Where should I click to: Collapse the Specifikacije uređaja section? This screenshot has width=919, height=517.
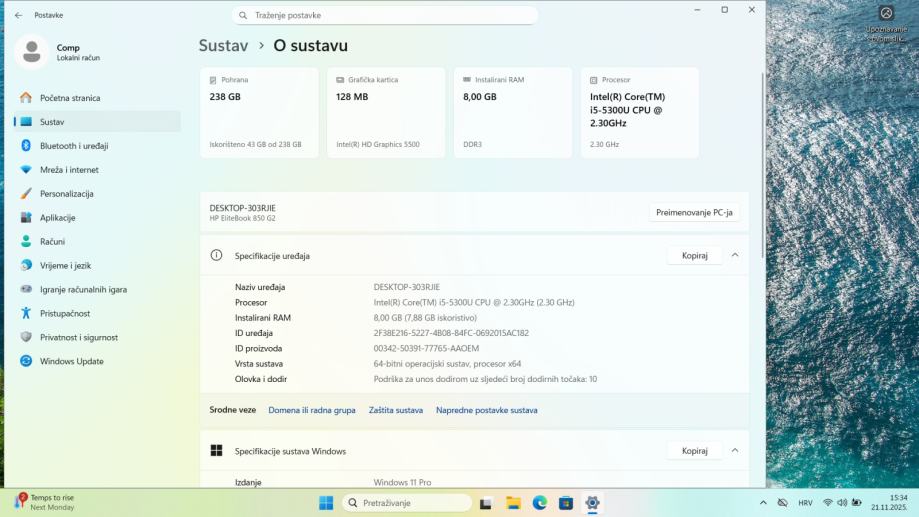(x=735, y=256)
